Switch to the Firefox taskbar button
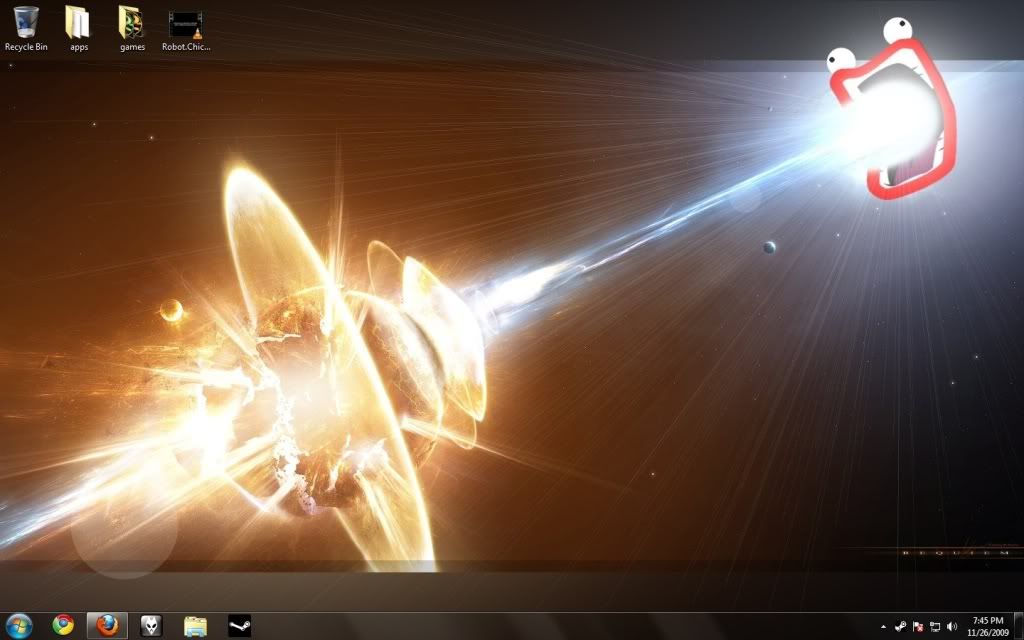 tap(107, 625)
